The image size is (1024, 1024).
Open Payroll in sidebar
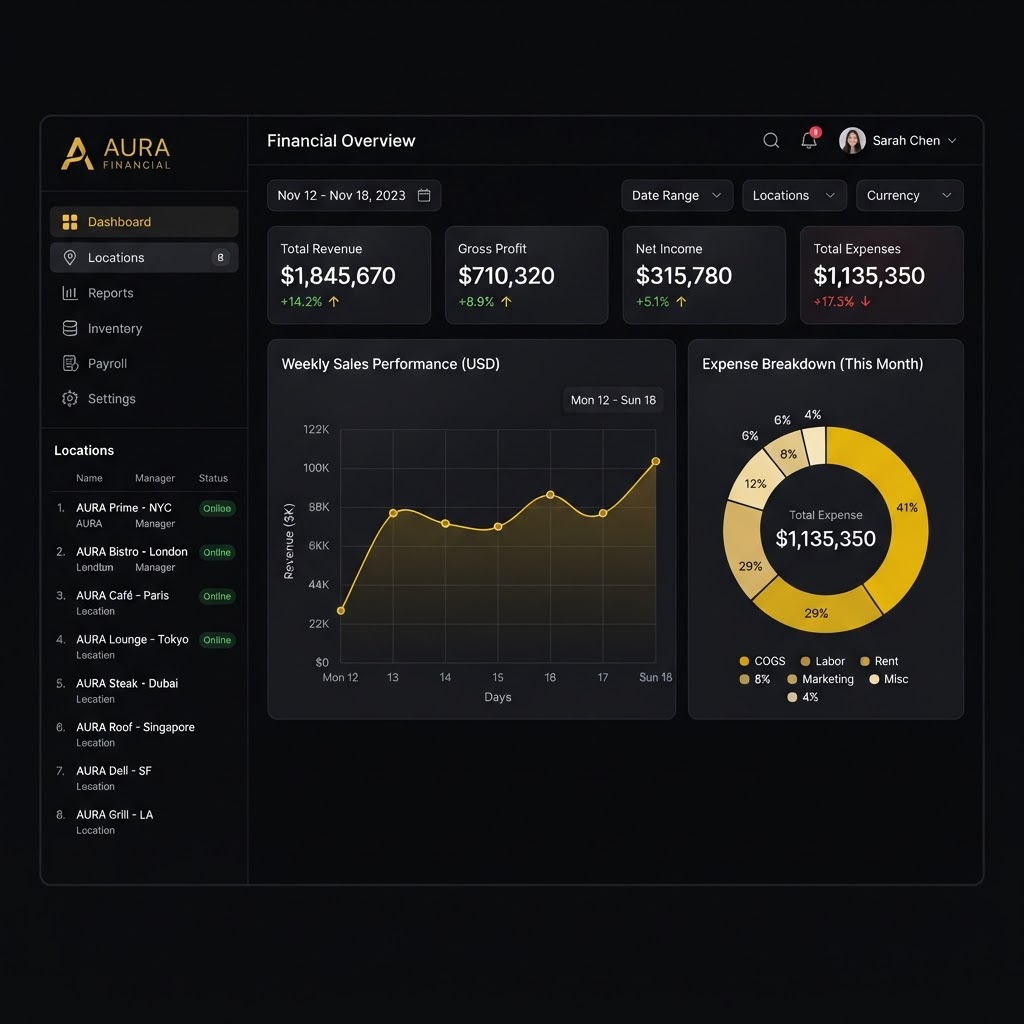(x=144, y=364)
